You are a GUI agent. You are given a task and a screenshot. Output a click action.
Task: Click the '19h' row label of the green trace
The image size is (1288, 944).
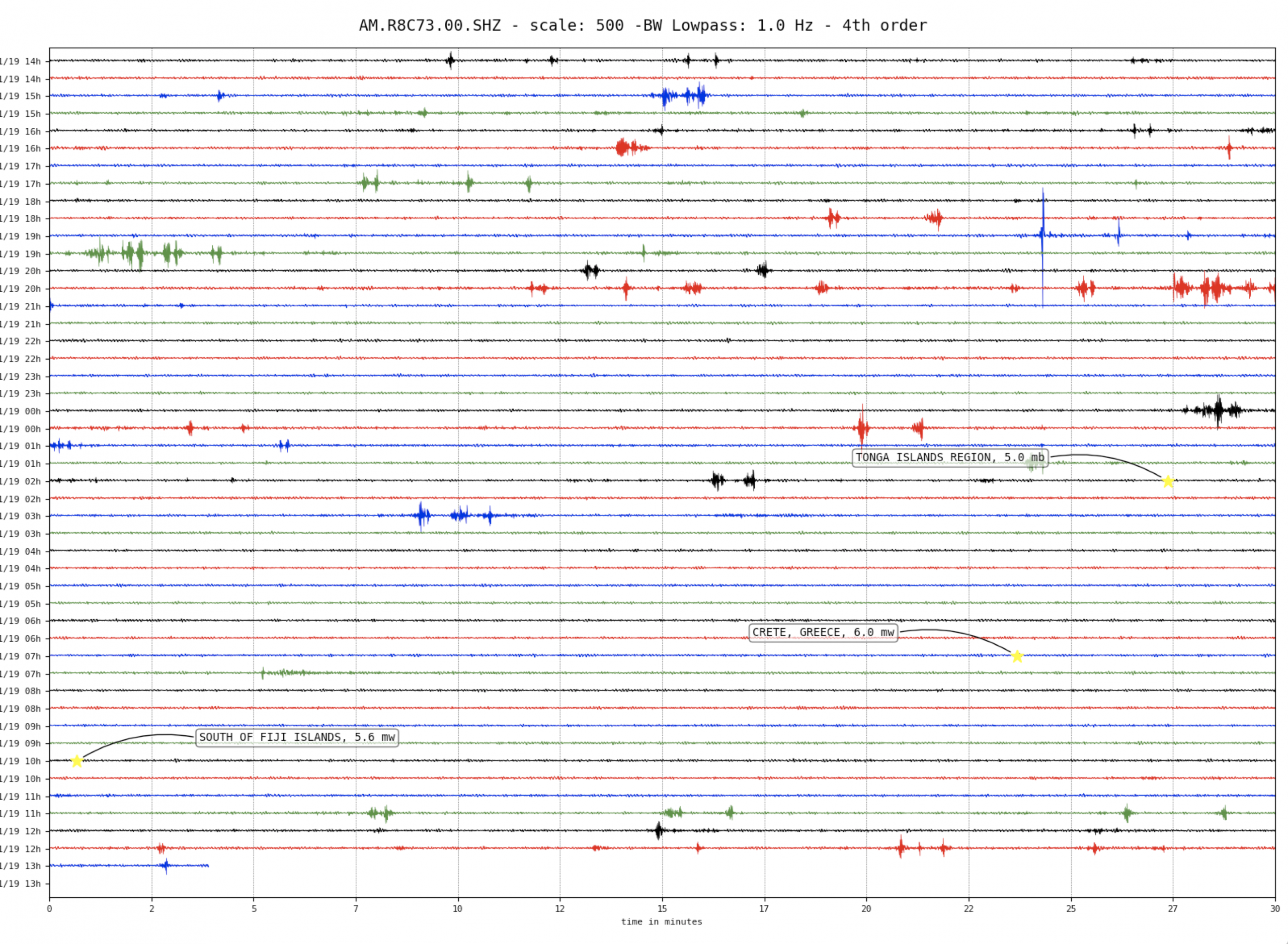21,253
